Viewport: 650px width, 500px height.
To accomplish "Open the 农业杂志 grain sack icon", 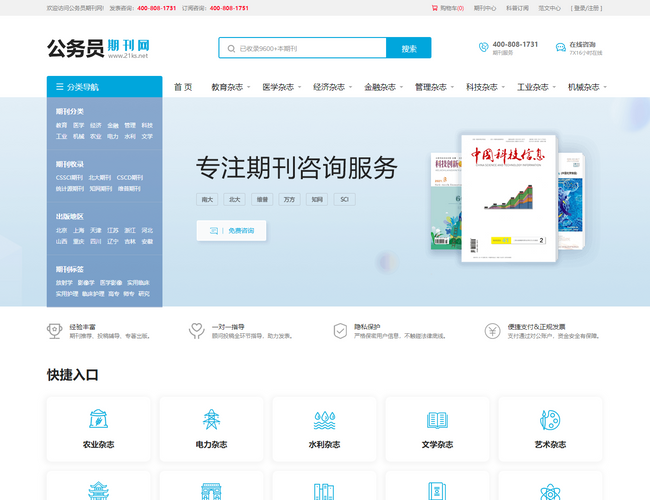I will pyautogui.click(x=99, y=419).
